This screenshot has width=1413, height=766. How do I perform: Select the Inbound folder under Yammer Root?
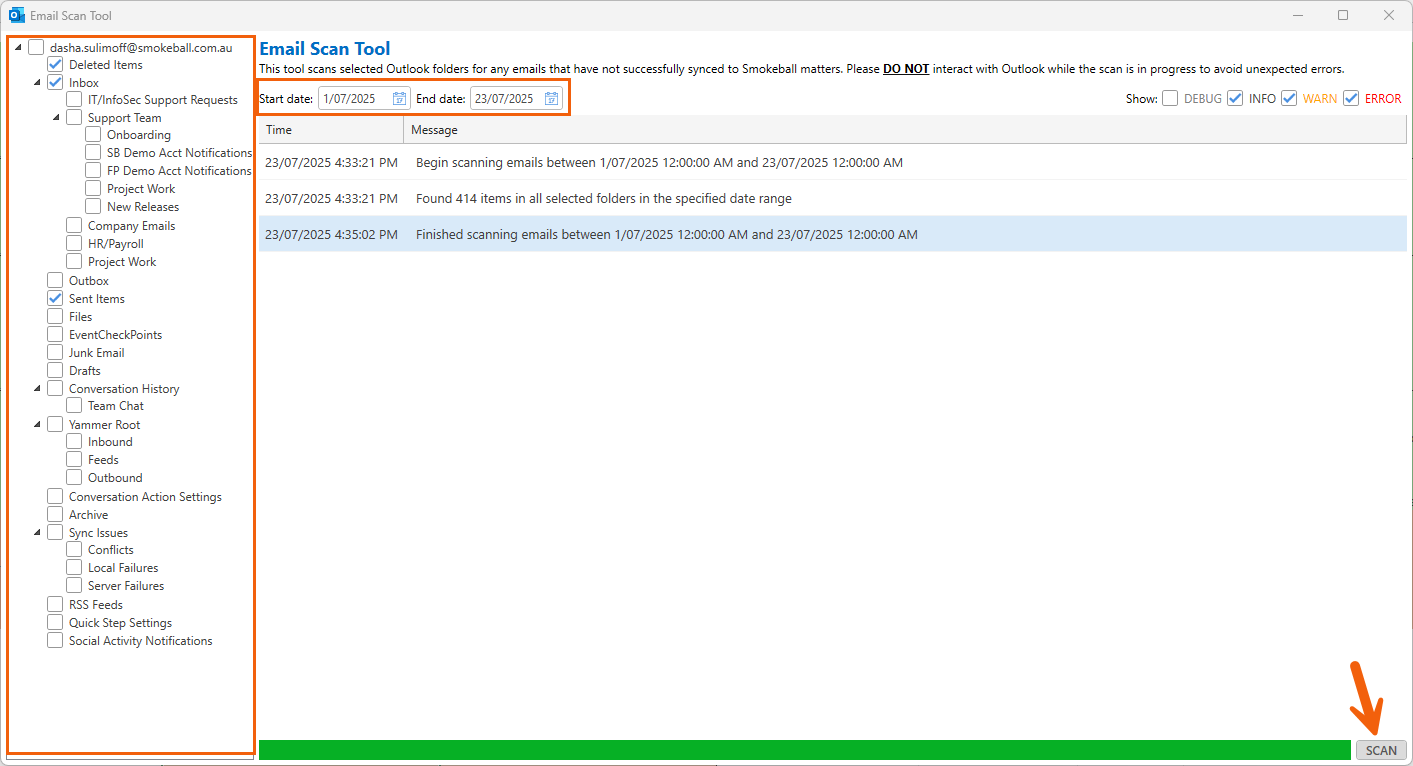click(110, 442)
